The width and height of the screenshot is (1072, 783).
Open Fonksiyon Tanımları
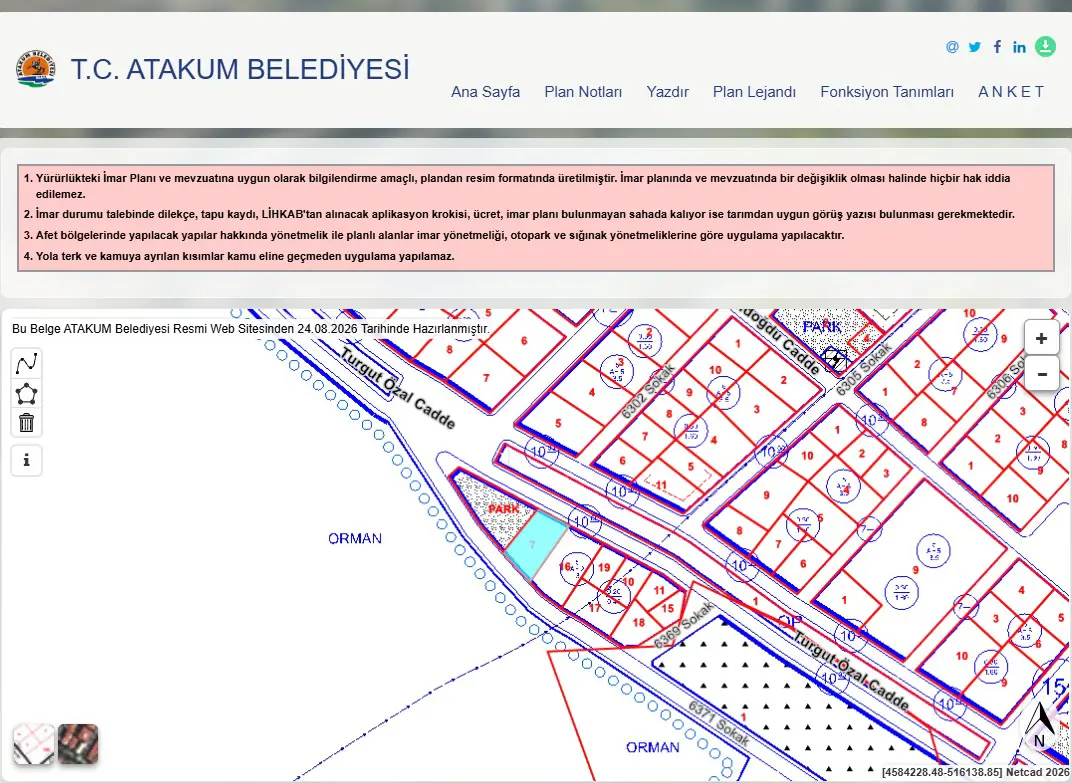(x=887, y=92)
